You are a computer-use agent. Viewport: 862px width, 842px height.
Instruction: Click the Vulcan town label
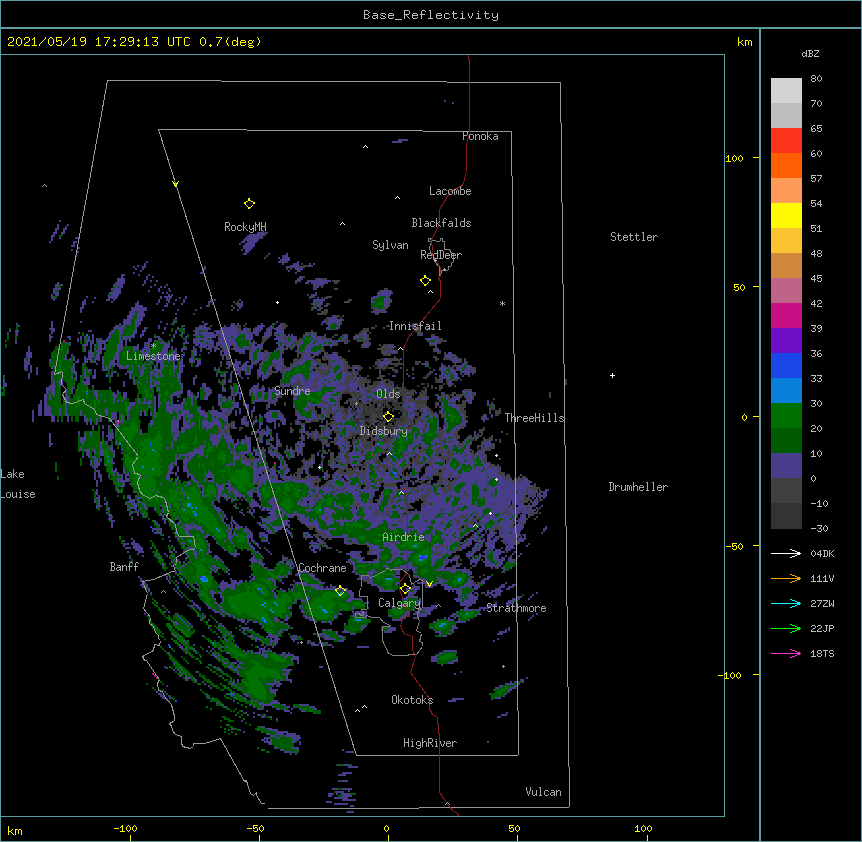pyautogui.click(x=543, y=792)
